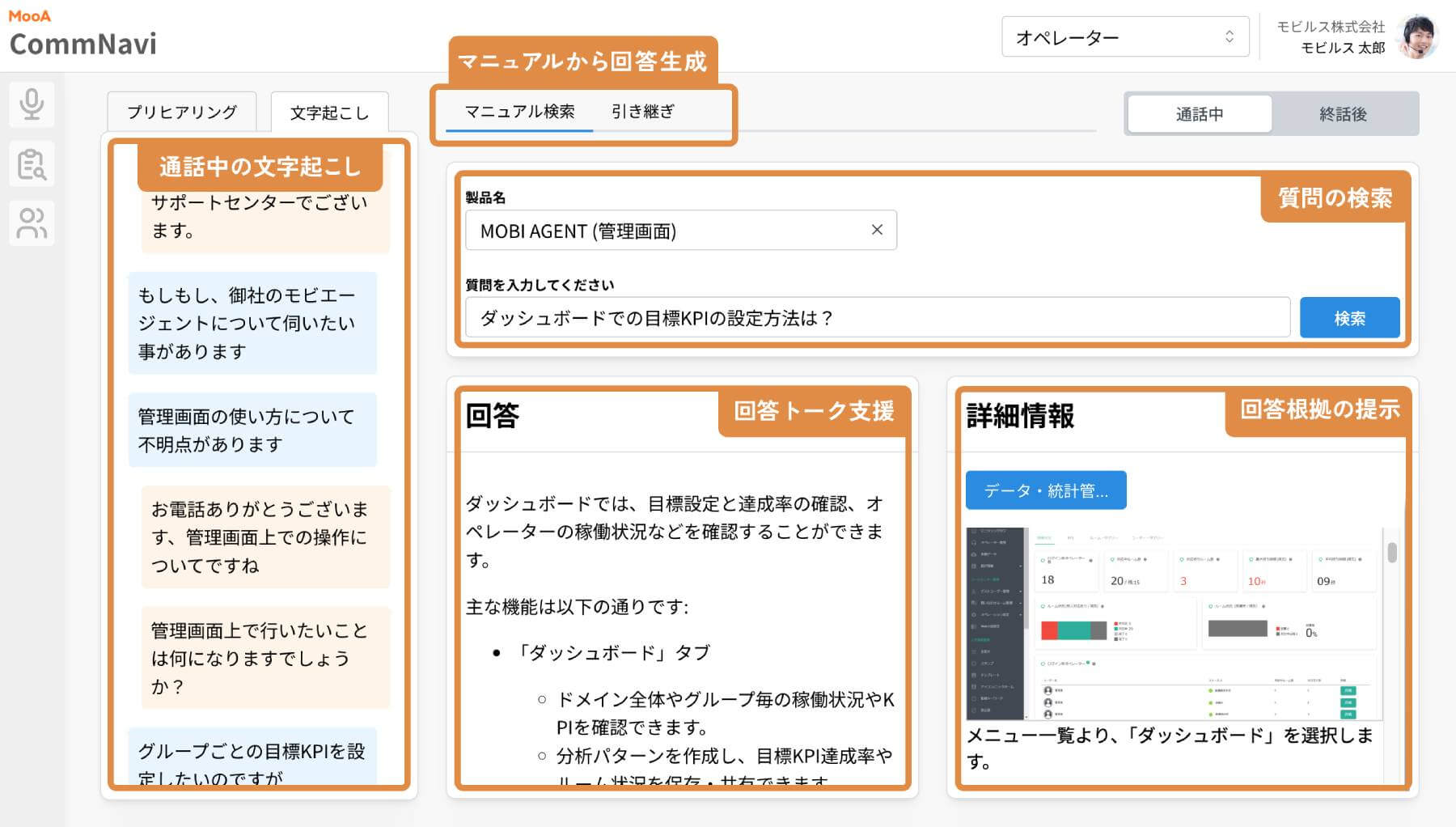
Task: Toggle to 通話中 mode
Action: click(x=1200, y=114)
